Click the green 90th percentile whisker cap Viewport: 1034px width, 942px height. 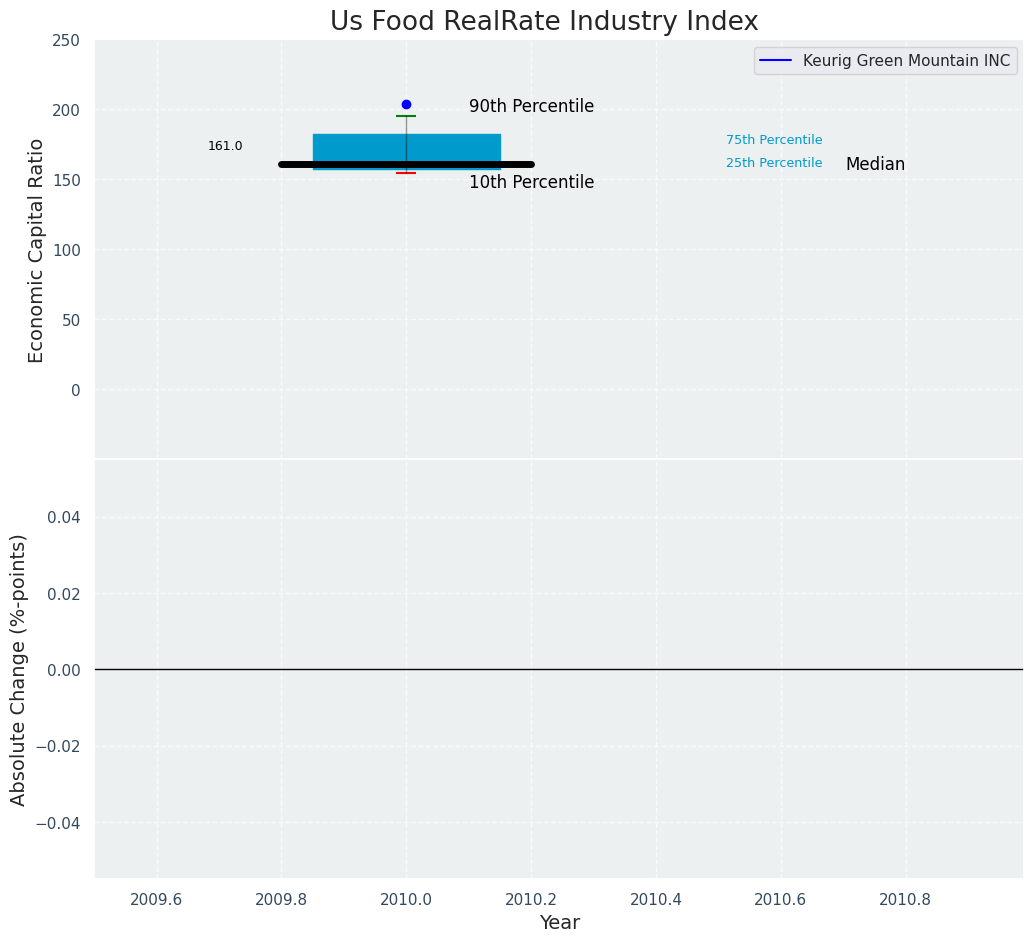pos(406,116)
